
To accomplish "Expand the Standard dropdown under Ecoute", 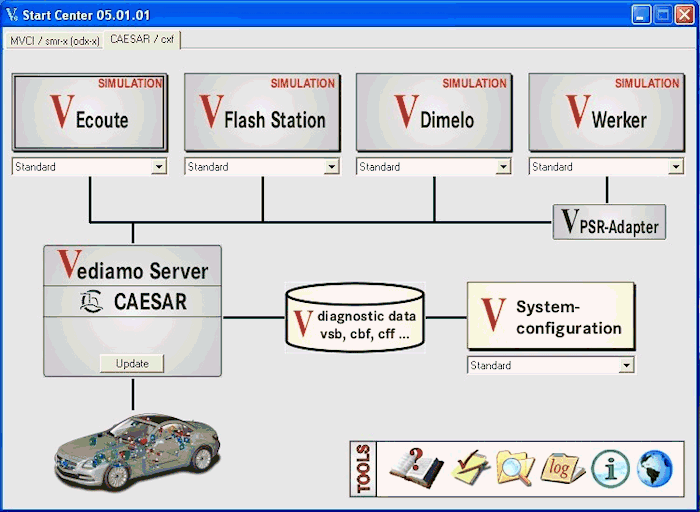I will pyautogui.click(x=158, y=167).
